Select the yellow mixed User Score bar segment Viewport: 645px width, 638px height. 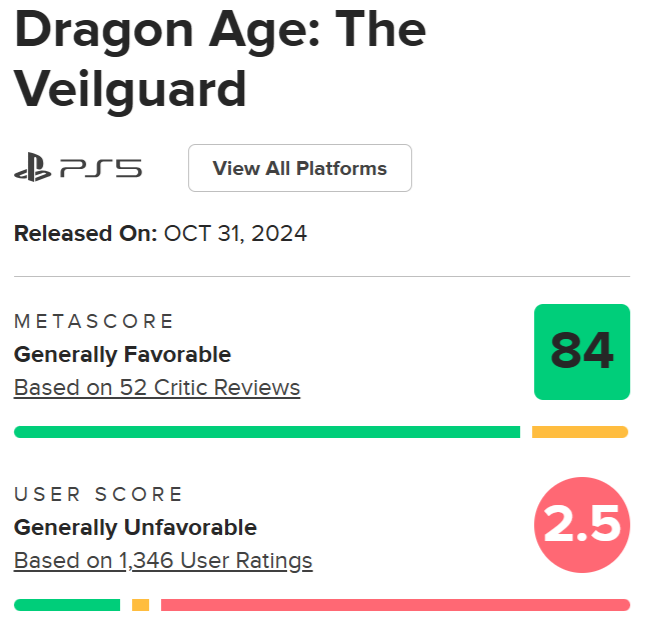click(x=140, y=605)
